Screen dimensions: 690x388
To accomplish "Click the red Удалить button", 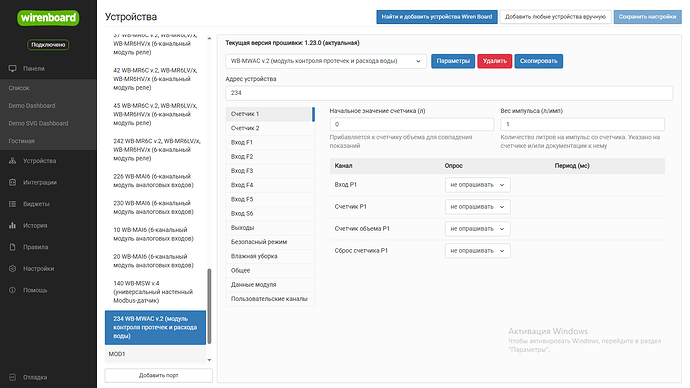I will 495,61.
